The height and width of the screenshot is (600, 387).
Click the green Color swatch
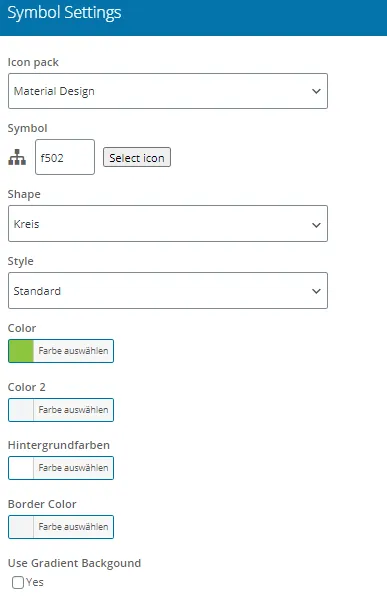point(21,351)
